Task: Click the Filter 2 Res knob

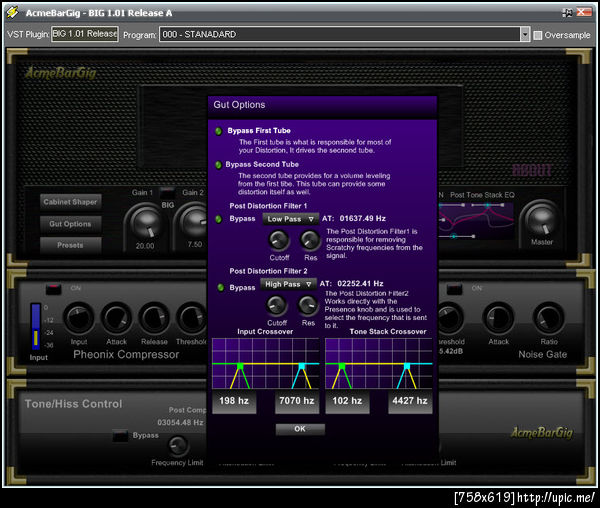Action: coord(307,305)
